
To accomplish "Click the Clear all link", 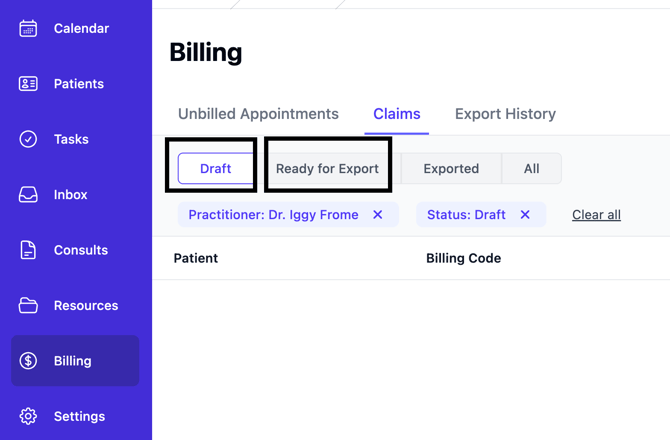I will pos(596,215).
